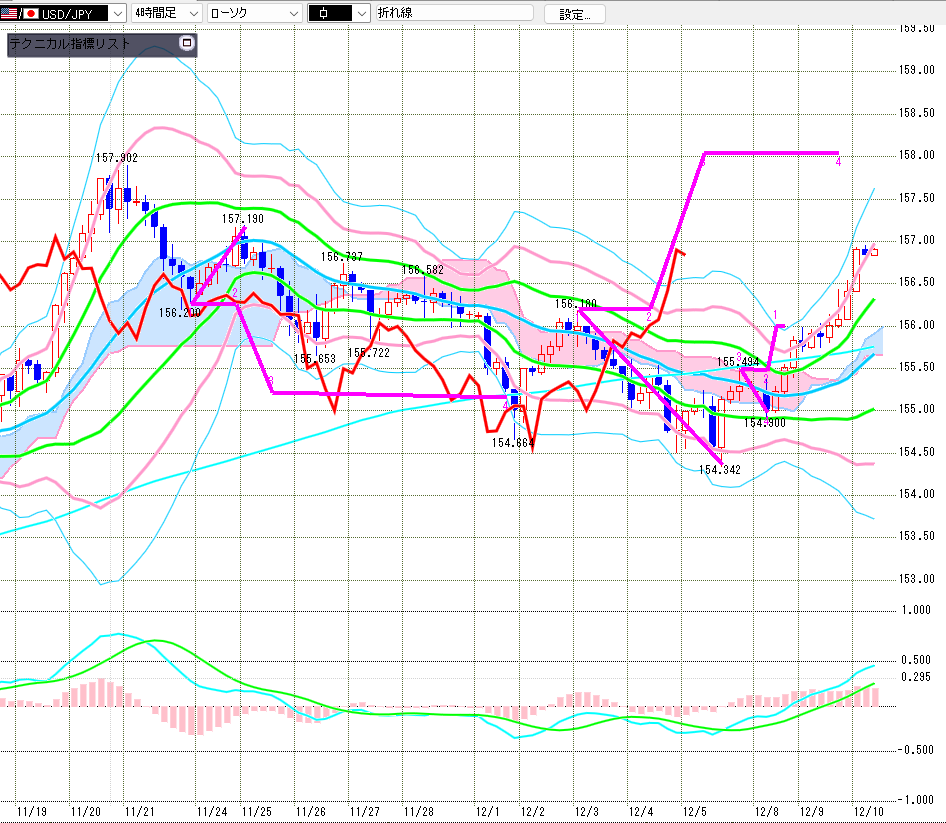Click the 11/19 date on time axis

pyautogui.click(x=32, y=812)
